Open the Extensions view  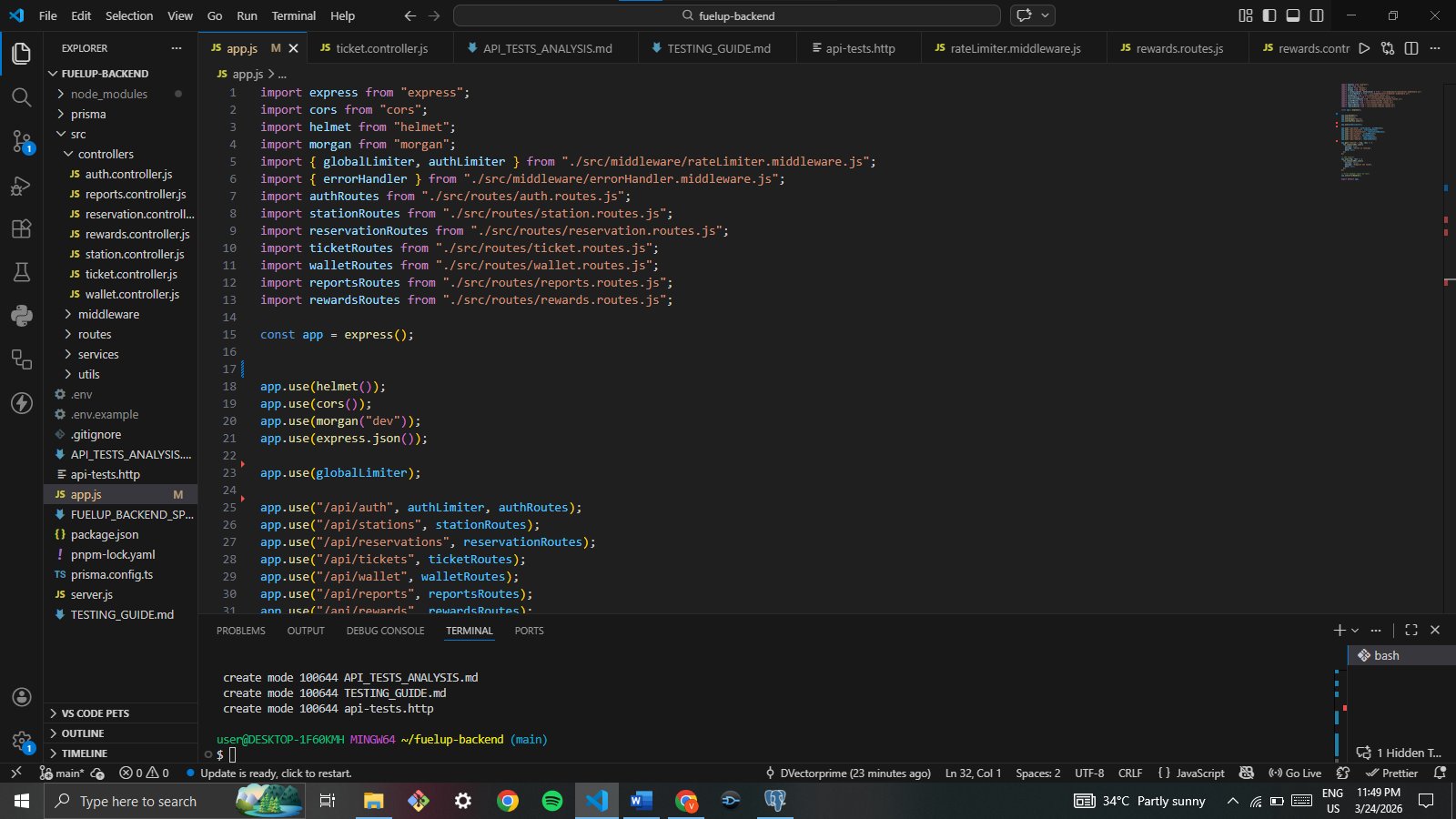21,229
